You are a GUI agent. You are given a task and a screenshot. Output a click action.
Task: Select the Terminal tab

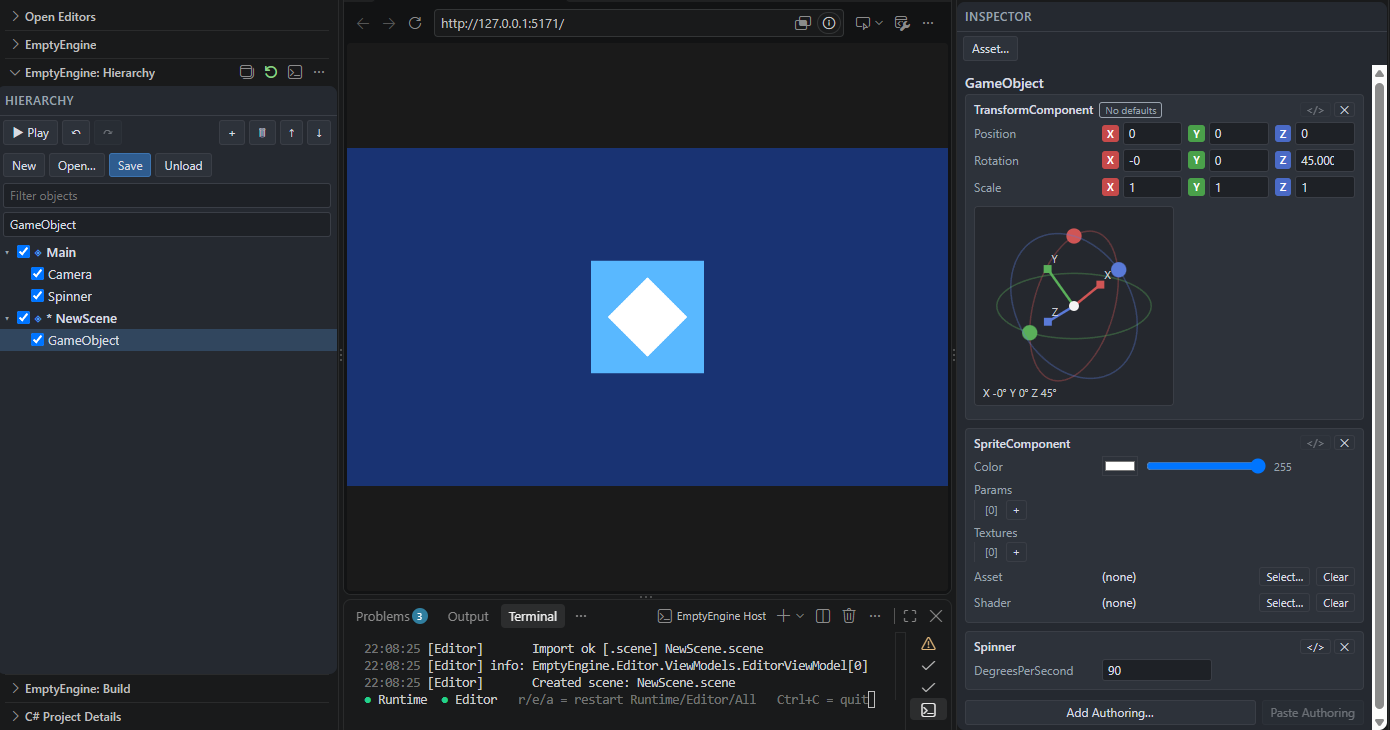(533, 616)
